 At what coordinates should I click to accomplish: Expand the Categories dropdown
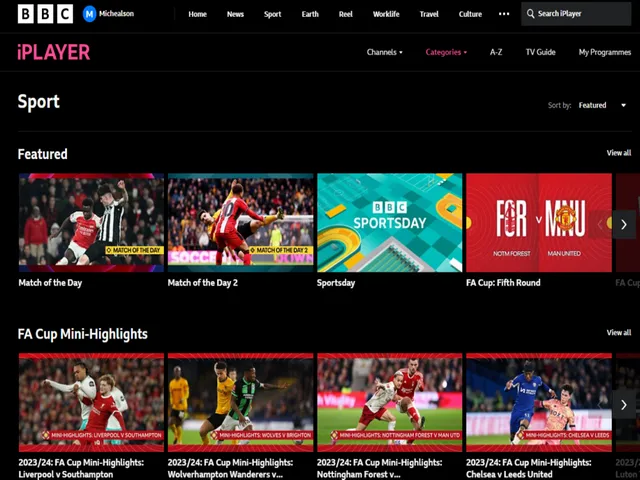445,52
